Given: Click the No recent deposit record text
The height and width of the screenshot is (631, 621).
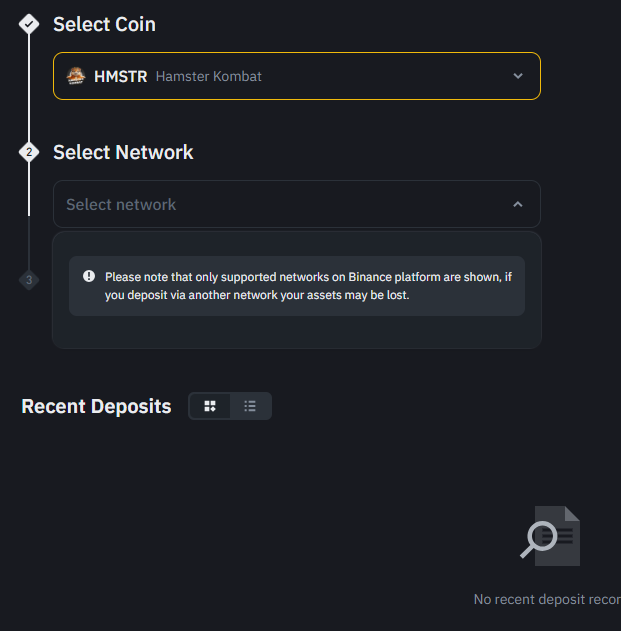Looking at the screenshot, I should coord(547,599).
